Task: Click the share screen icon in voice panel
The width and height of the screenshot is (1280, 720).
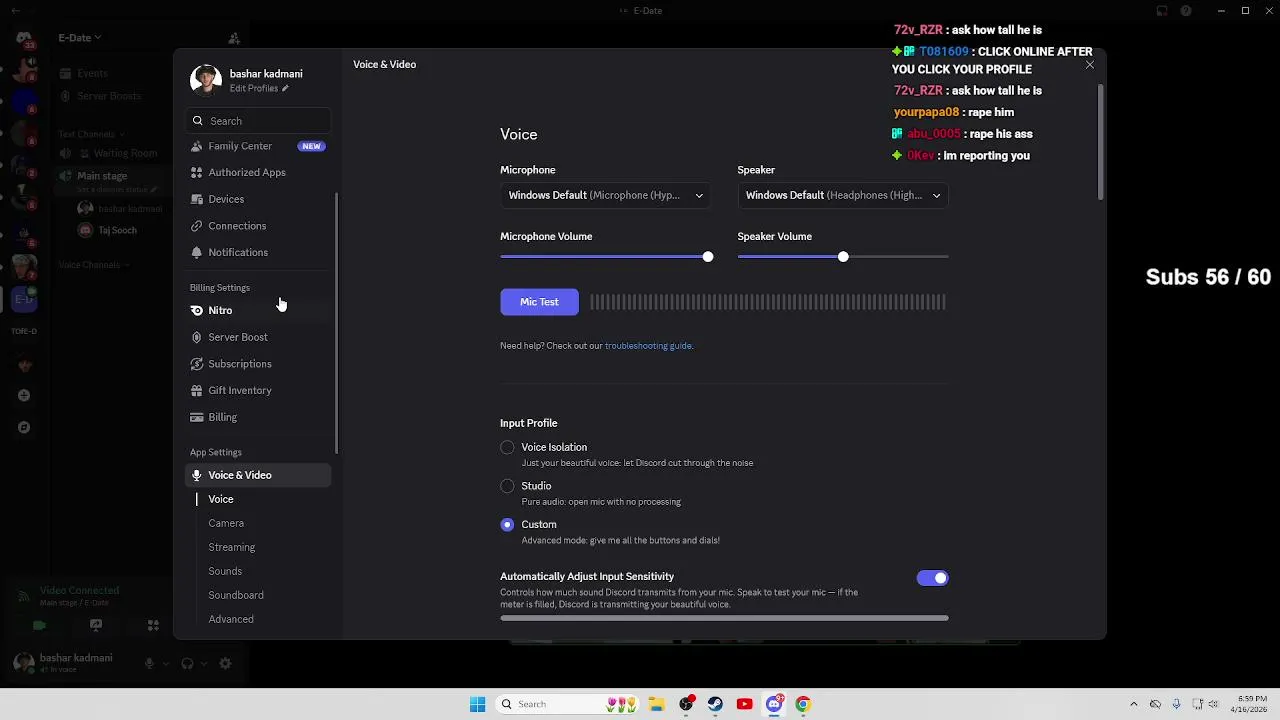Action: (96, 625)
